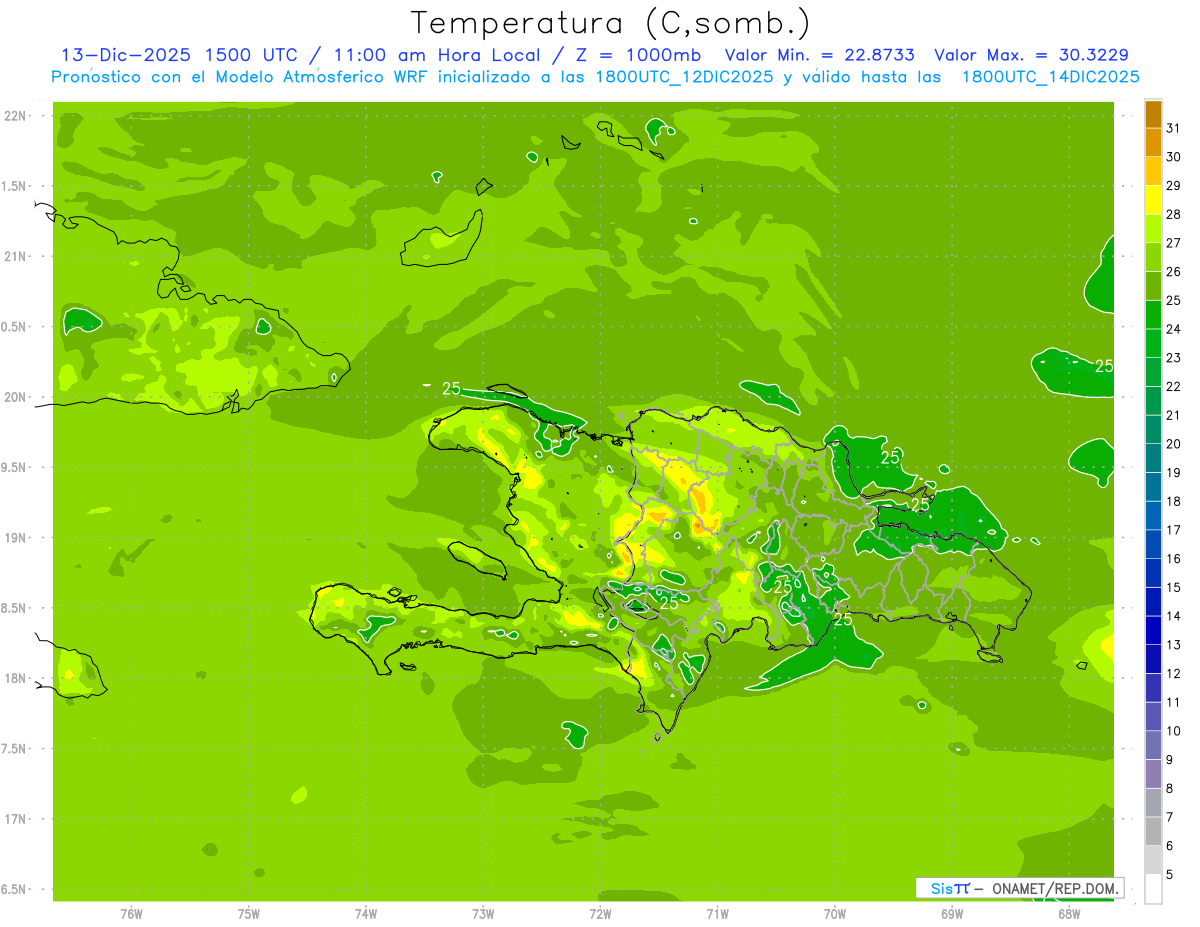Click the '17N' latitude label
1200x927 pixels.
point(14,819)
